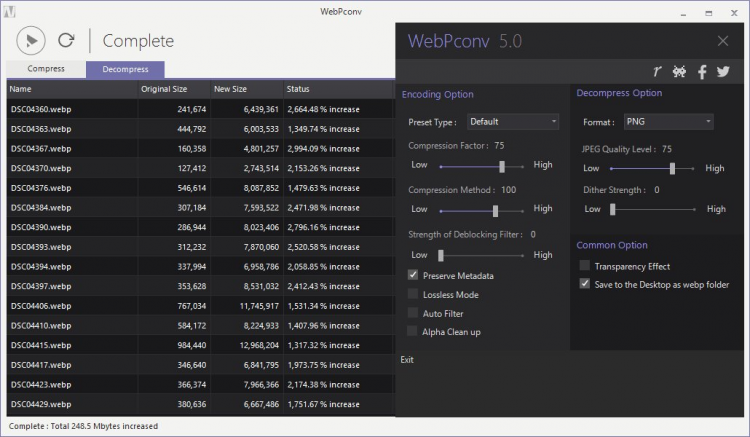Select row DSC04423.webp
Image resolution: width=750 pixels, height=437 pixels.
pyautogui.click(x=201, y=384)
